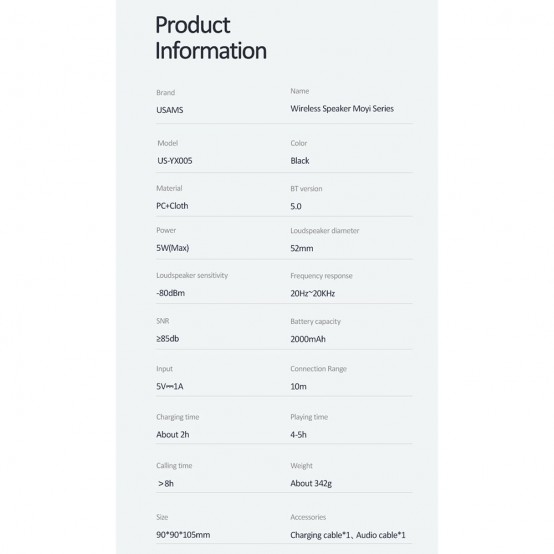Image resolution: width=554 pixels, height=554 pixels.
Task: Select the US-YX005 model number
Action: pos(175,161)
